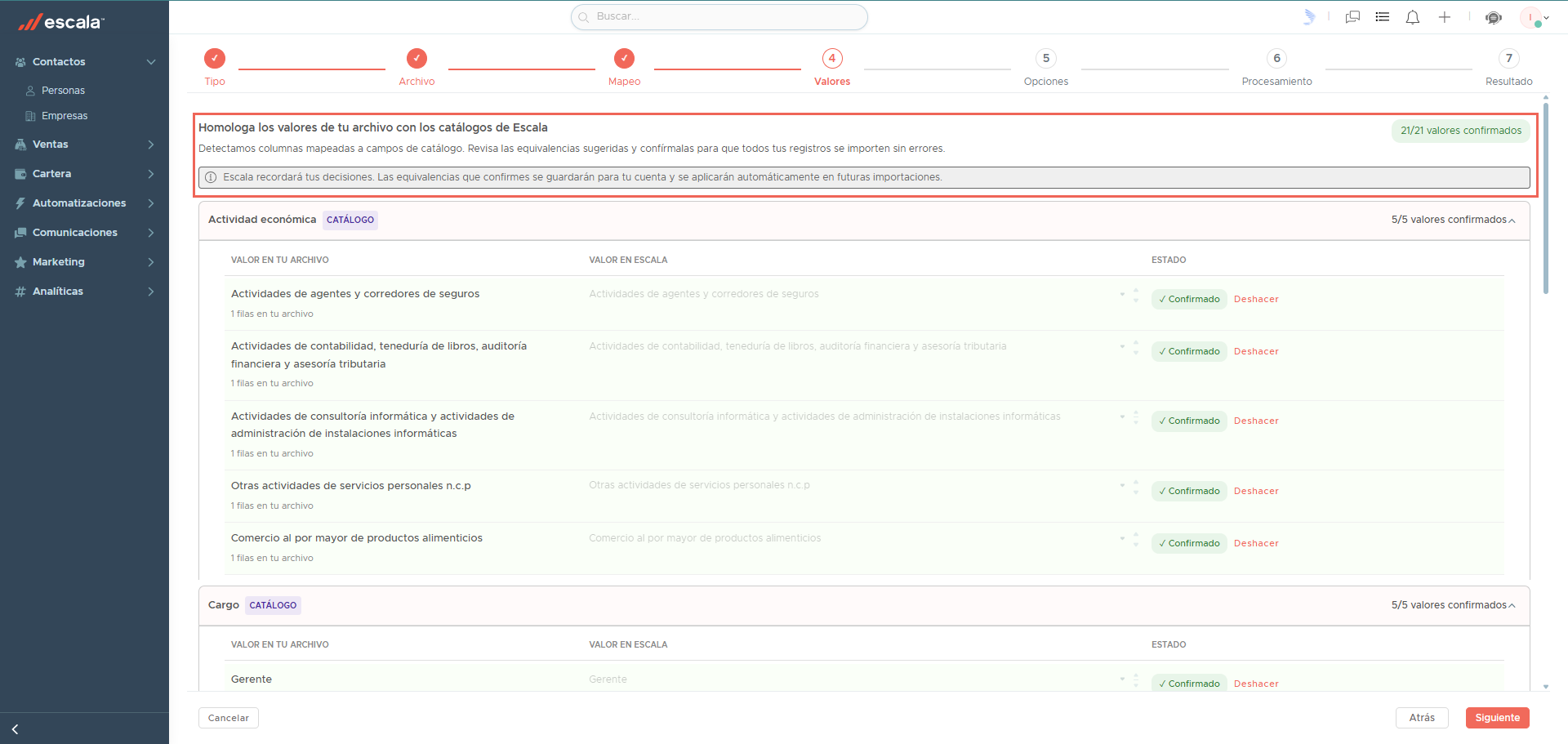Screen dimensions: 1568x744
Task: Cancel the import with Cancelar
Action: (229, 718)
